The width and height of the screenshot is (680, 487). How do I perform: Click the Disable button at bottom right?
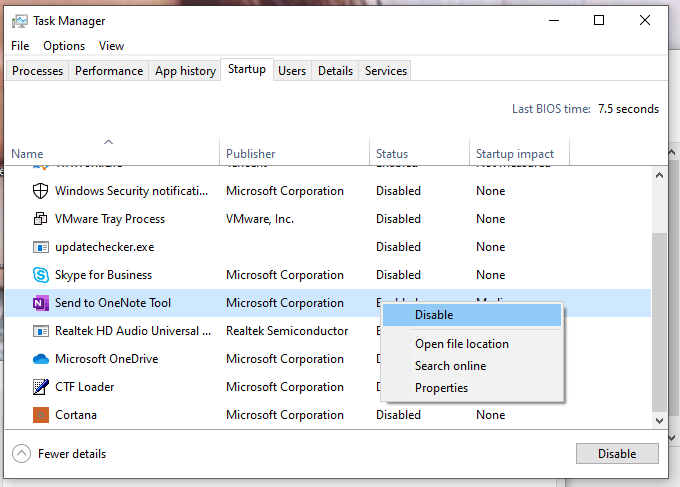(x=617, y=454)
